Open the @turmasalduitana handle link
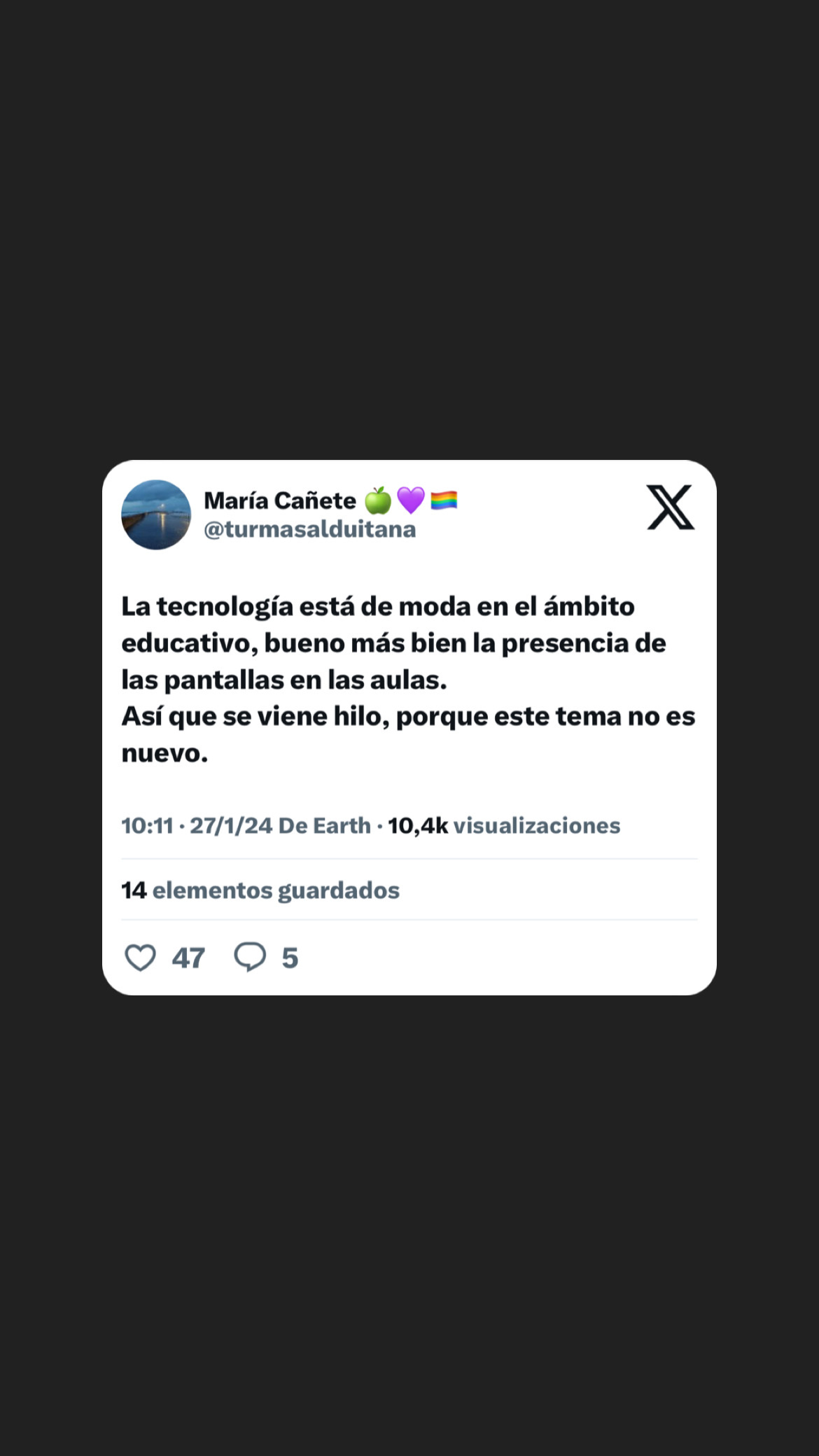This screenshot has width=819, height=1456. click(x=310, y=530)
